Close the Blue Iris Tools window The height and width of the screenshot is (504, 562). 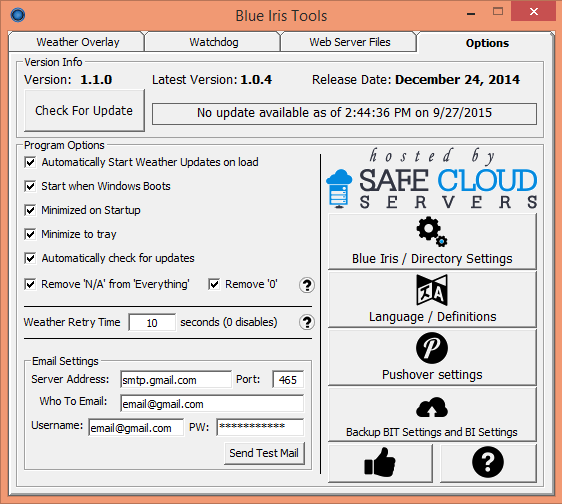pos(534,11)
